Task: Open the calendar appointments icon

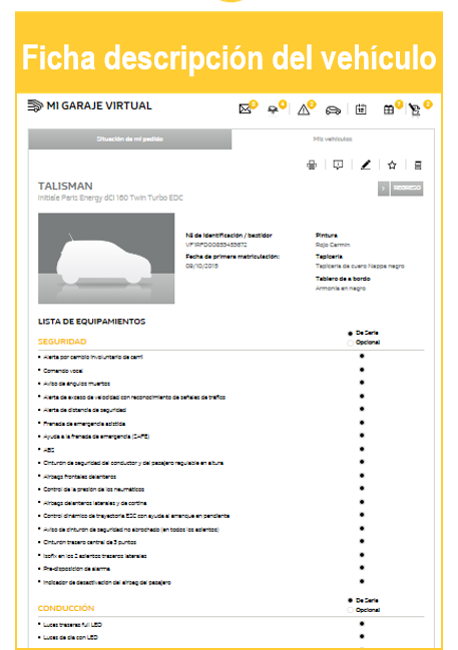Action: (361, 109)
